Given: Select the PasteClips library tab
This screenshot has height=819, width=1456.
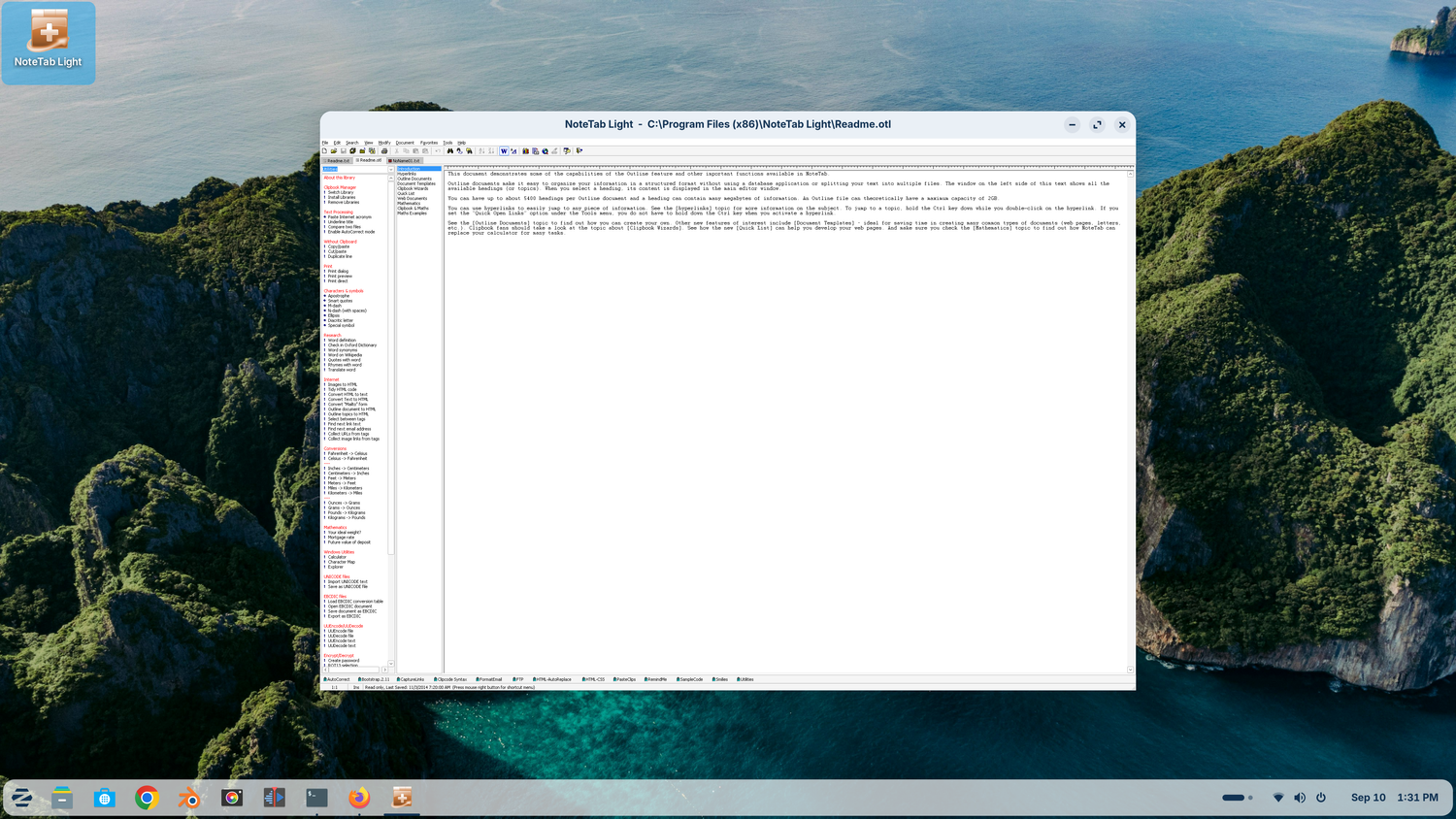Looking at the screenshot, I should (x=626, y=679).
